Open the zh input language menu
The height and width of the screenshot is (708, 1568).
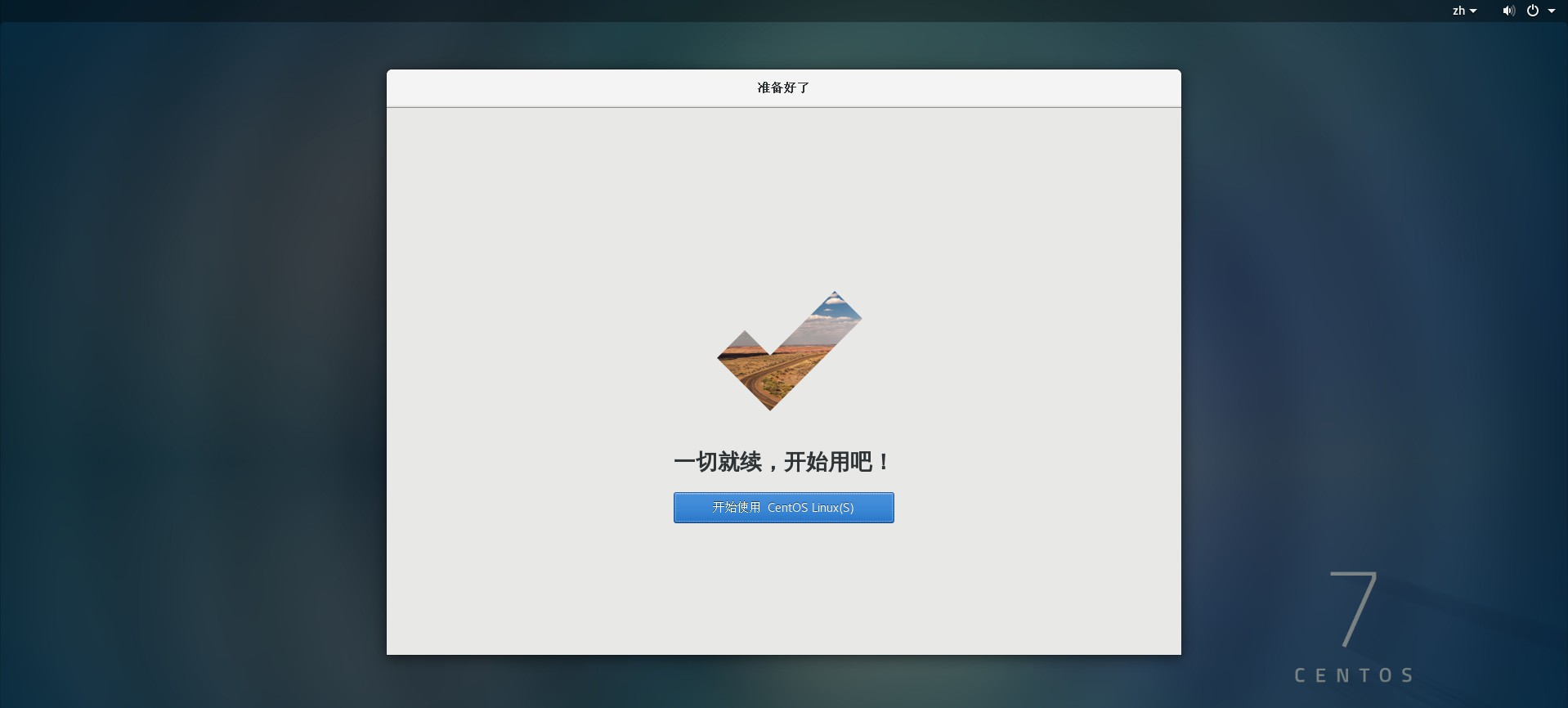click(1464, 11)
